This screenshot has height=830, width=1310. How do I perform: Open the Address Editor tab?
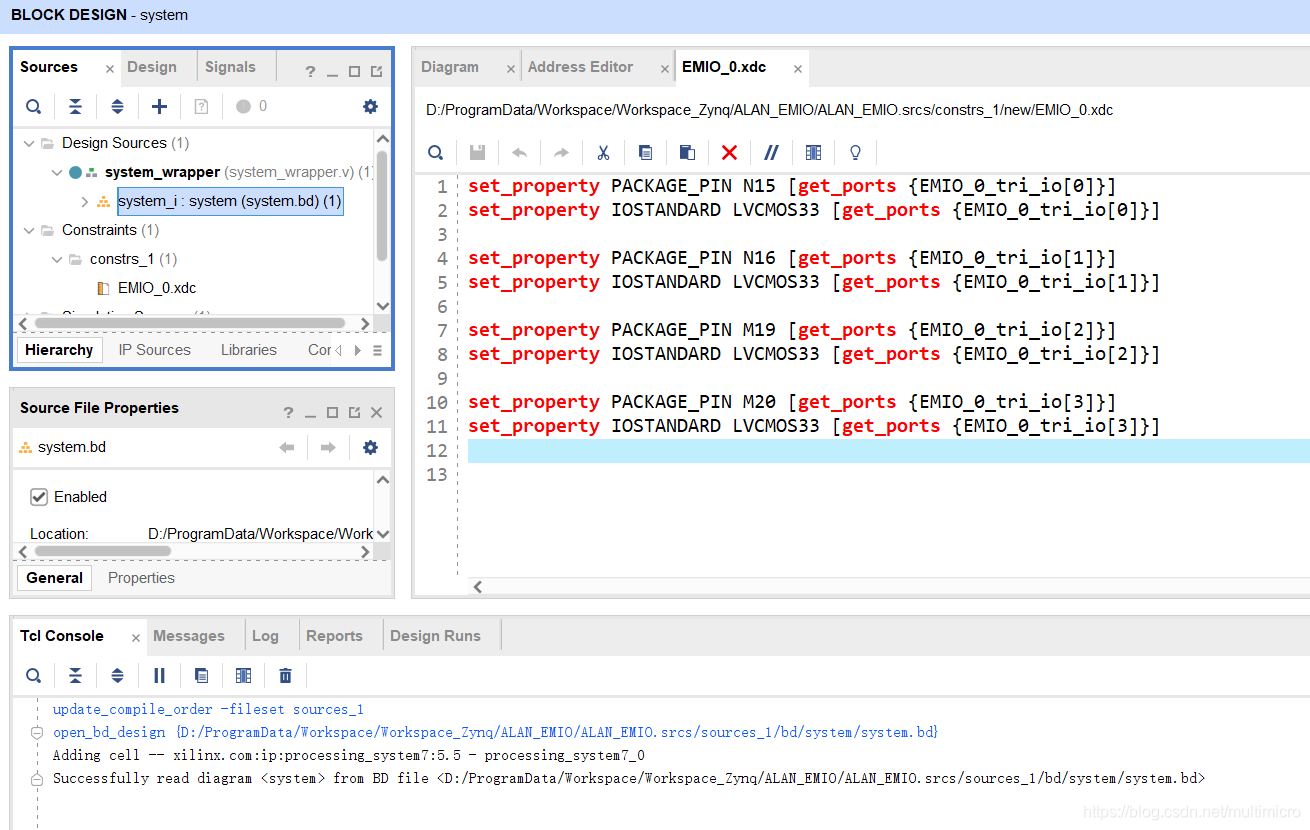[x=580, y=67]
